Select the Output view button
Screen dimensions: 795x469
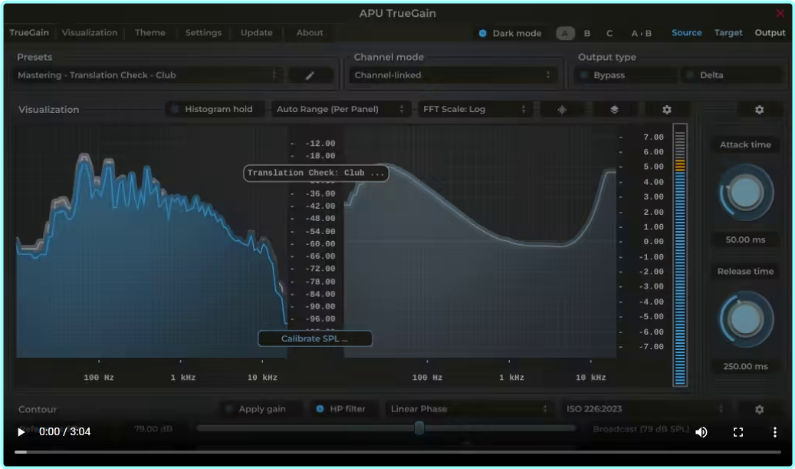click(770, 33)
